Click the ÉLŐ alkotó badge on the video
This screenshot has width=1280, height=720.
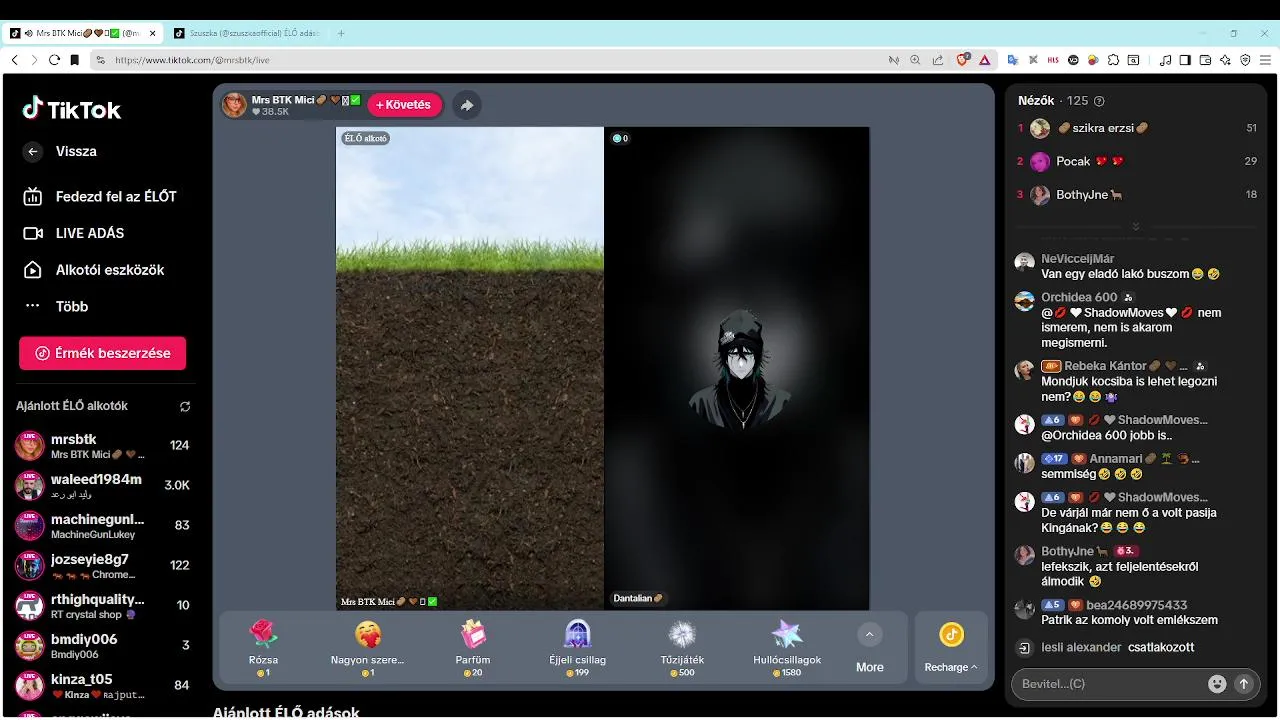tap(366, 138)
